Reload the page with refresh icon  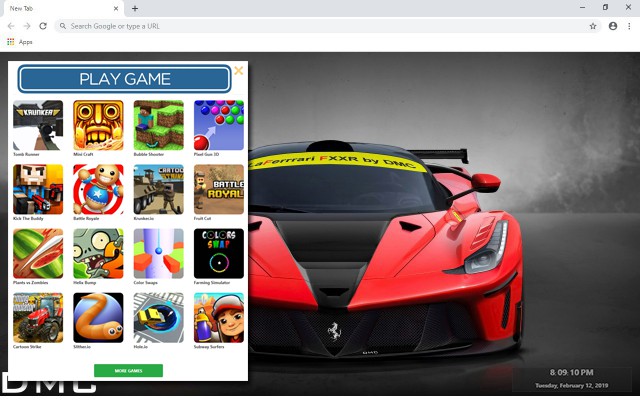(x=43, y=26)
